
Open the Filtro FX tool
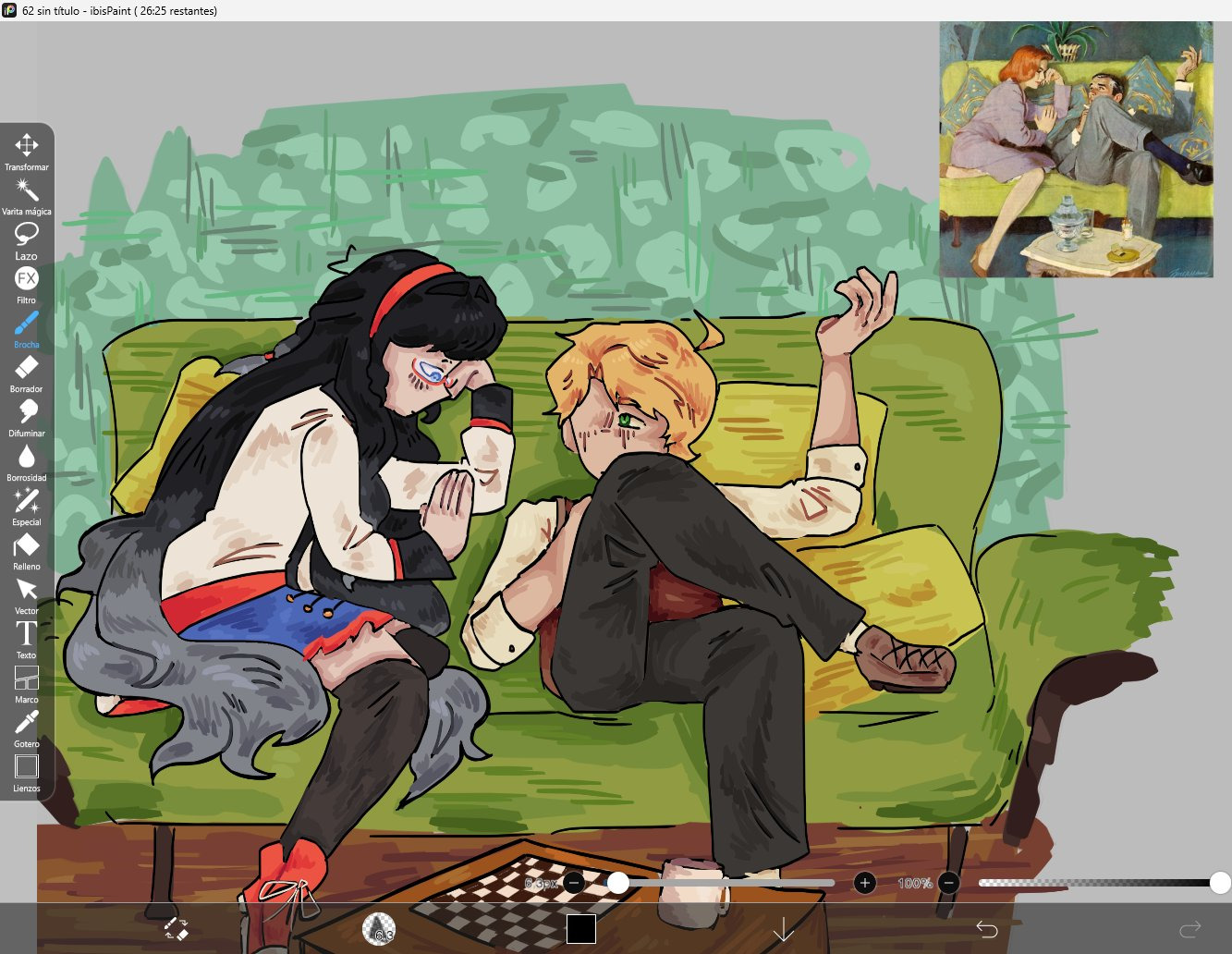point(26,285)
